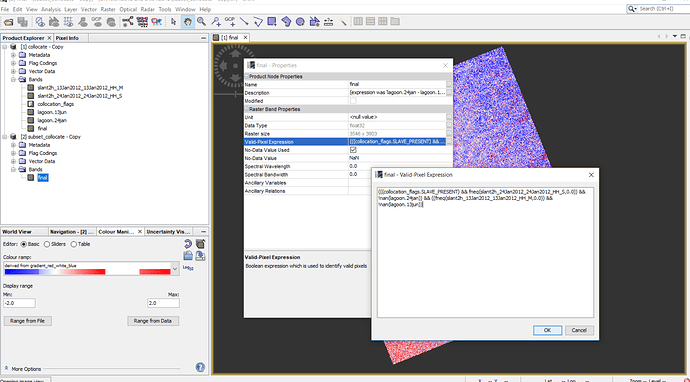Viewport: 690px width, 382px height.
Task: Select slant2h_13Jan2012_13Jan2012_HH_M band
Action: pos(80,88)
